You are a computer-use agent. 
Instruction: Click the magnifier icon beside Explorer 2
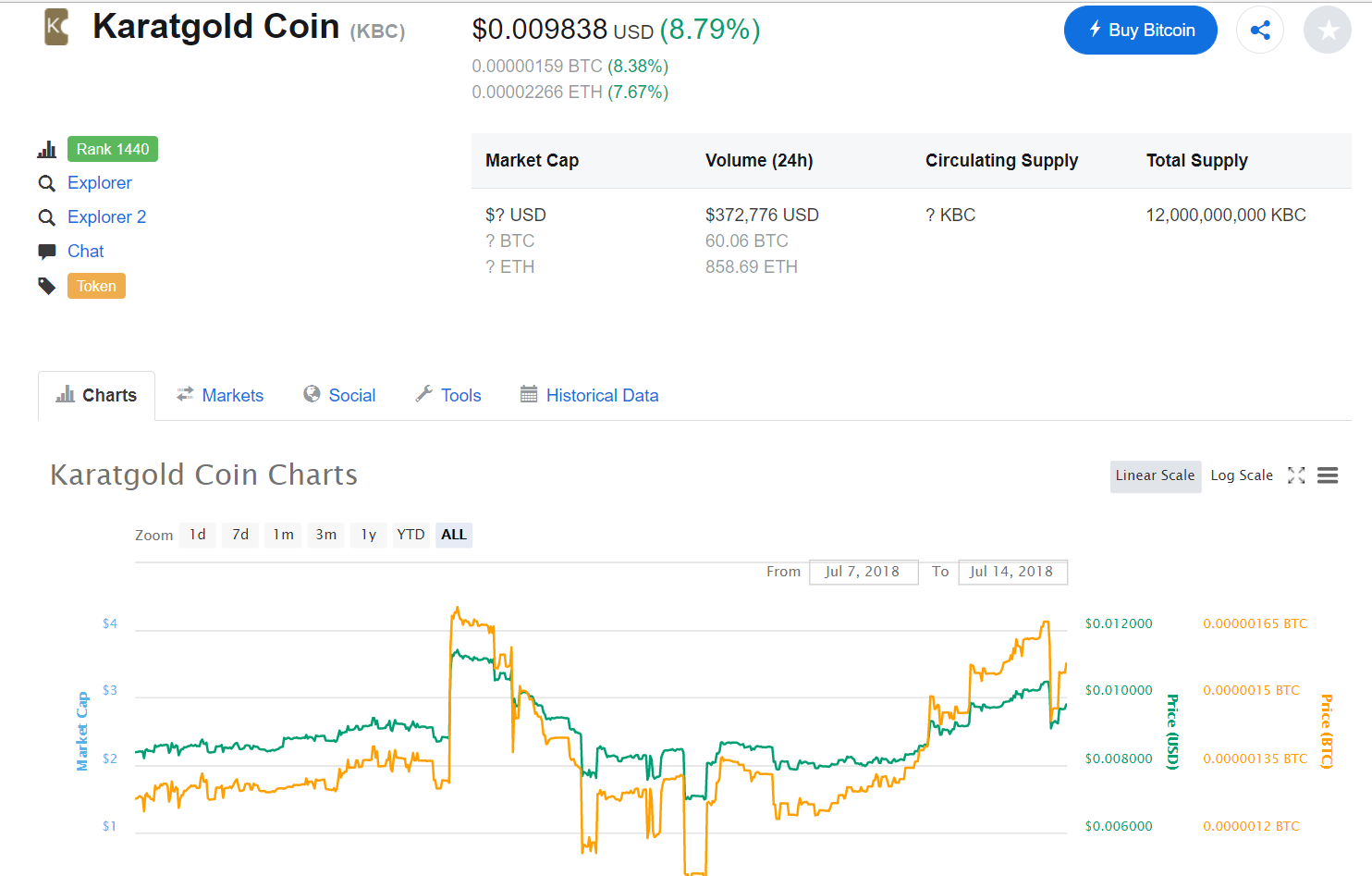coord(47,218)
